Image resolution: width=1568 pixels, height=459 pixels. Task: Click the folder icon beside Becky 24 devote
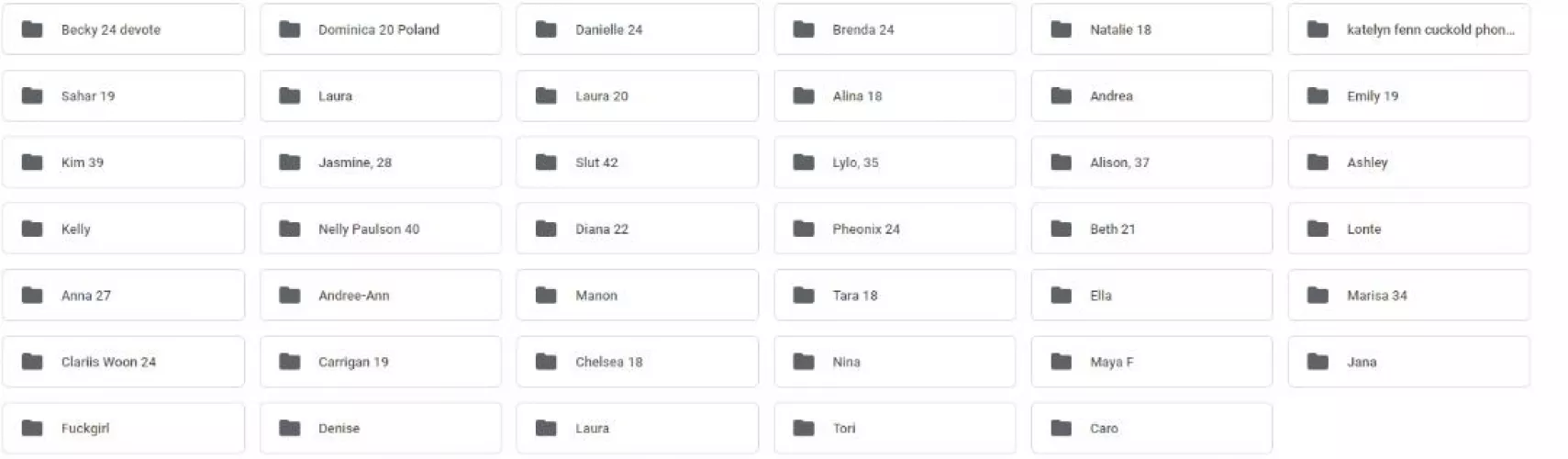(x=32, y=29)
